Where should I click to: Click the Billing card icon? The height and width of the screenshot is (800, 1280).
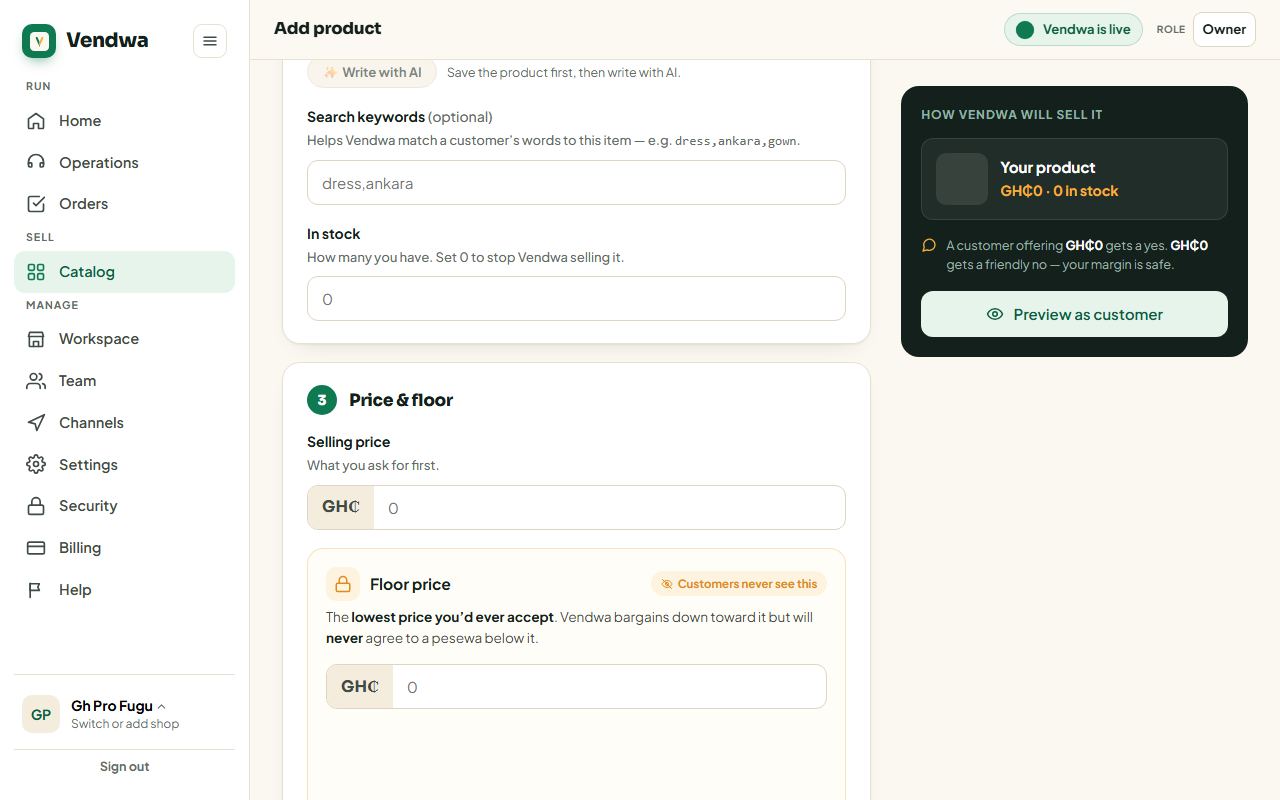click(x=36, y=548)
